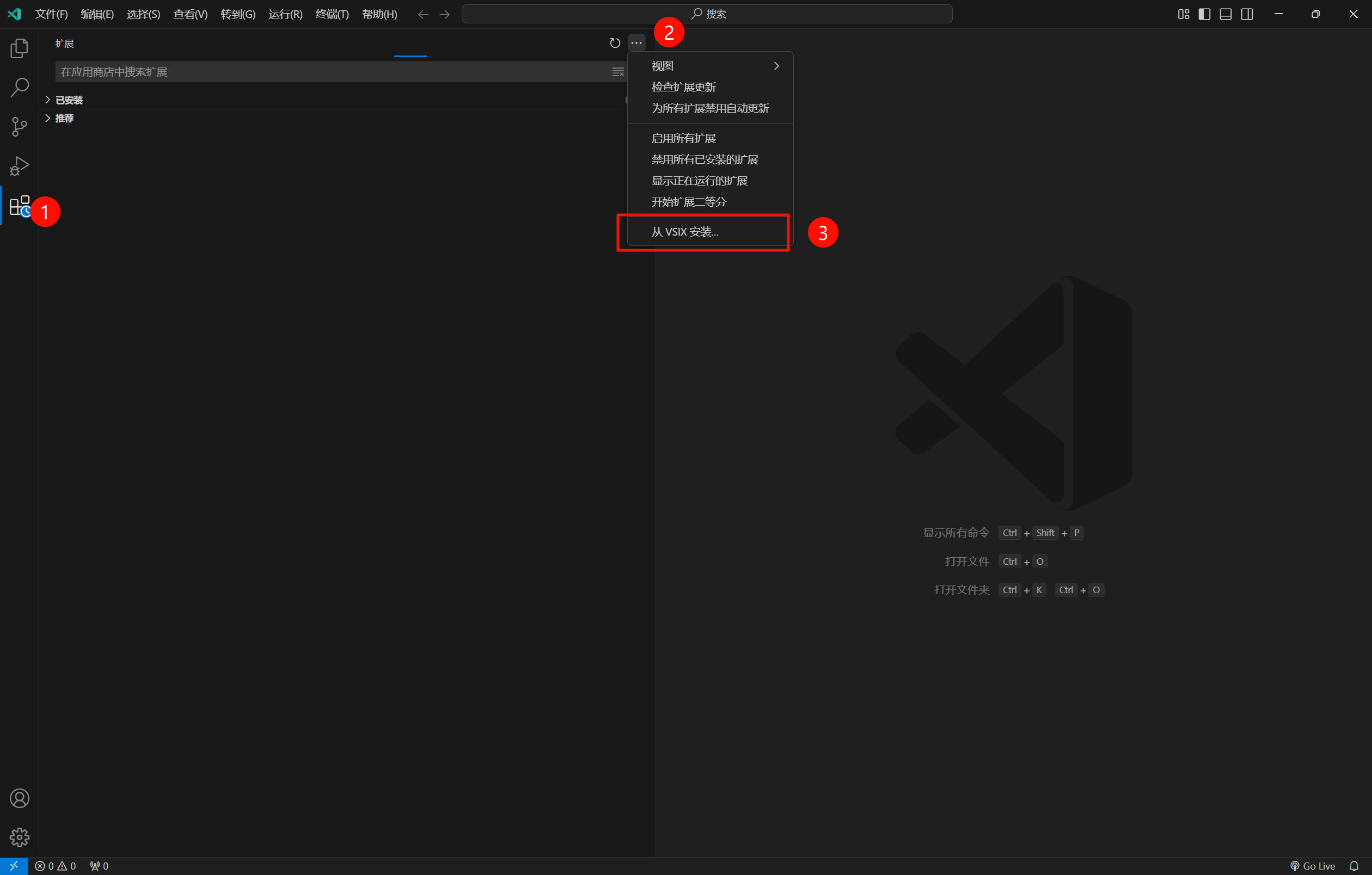Expand the 已安装 section
This screenshot has width=1372, height=875.
69,100
